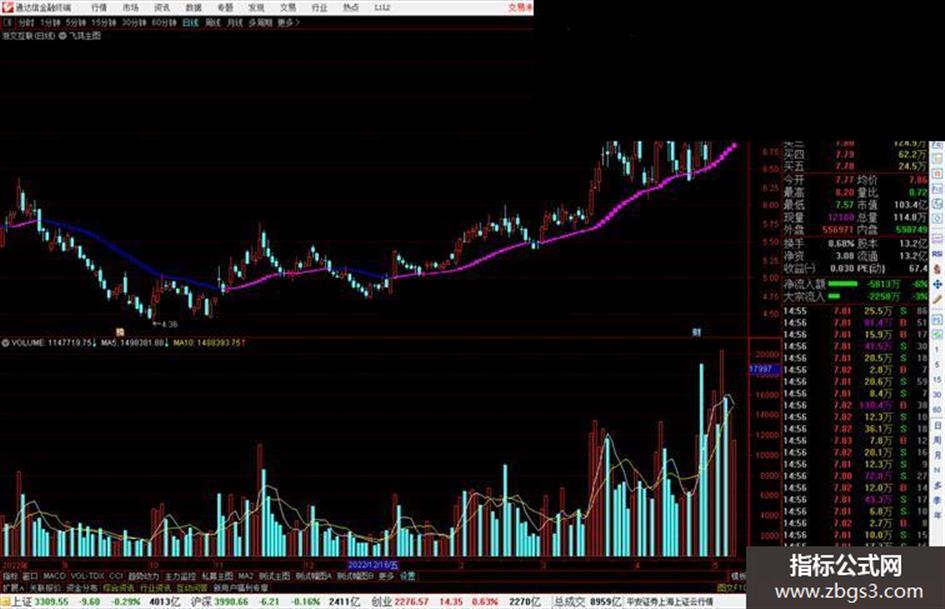Select the 月线 period tab in top bar
The width and height of the screenshot is (945, 609).
(x=234, y=22)
